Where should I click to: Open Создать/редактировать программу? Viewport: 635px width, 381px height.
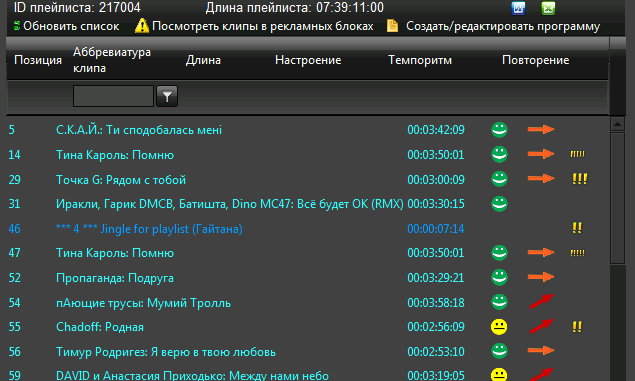(503, 26)
